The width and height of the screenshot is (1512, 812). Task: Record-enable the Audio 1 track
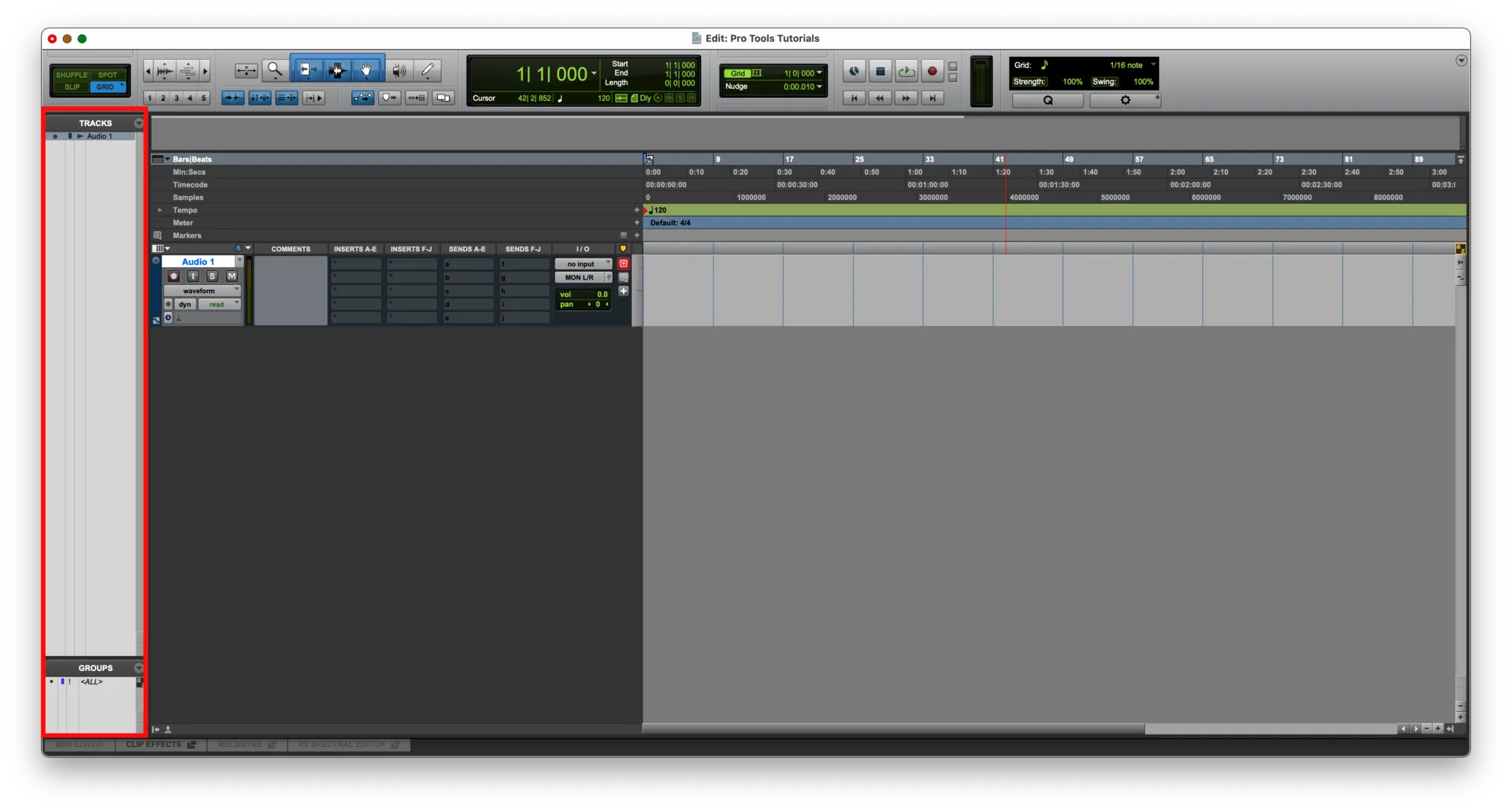point(173,276)
